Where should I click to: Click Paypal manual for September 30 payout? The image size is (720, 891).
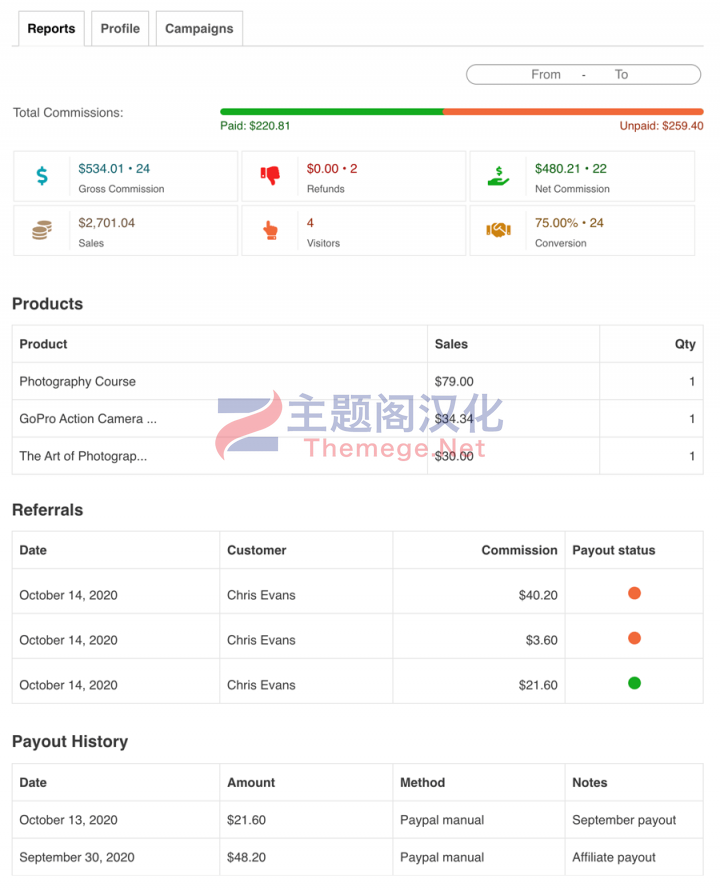click(442, 857)
